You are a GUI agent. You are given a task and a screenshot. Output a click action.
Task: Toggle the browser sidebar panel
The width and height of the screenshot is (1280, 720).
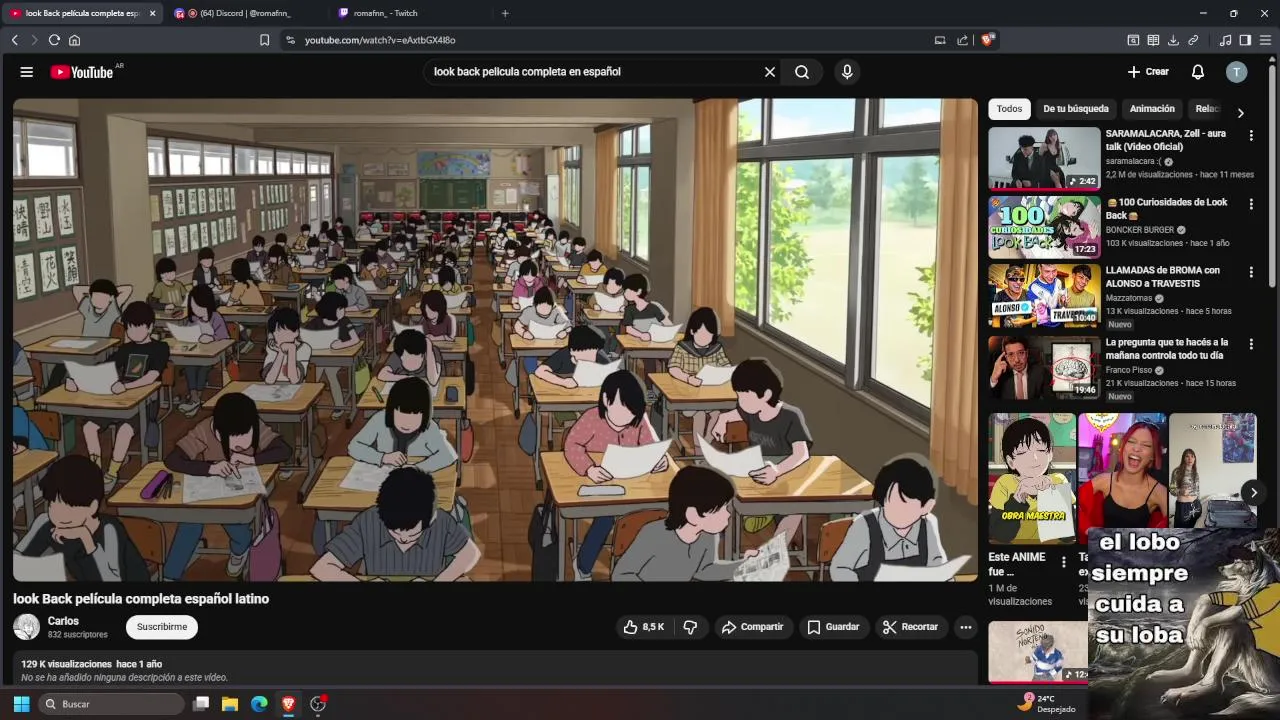1245,40
